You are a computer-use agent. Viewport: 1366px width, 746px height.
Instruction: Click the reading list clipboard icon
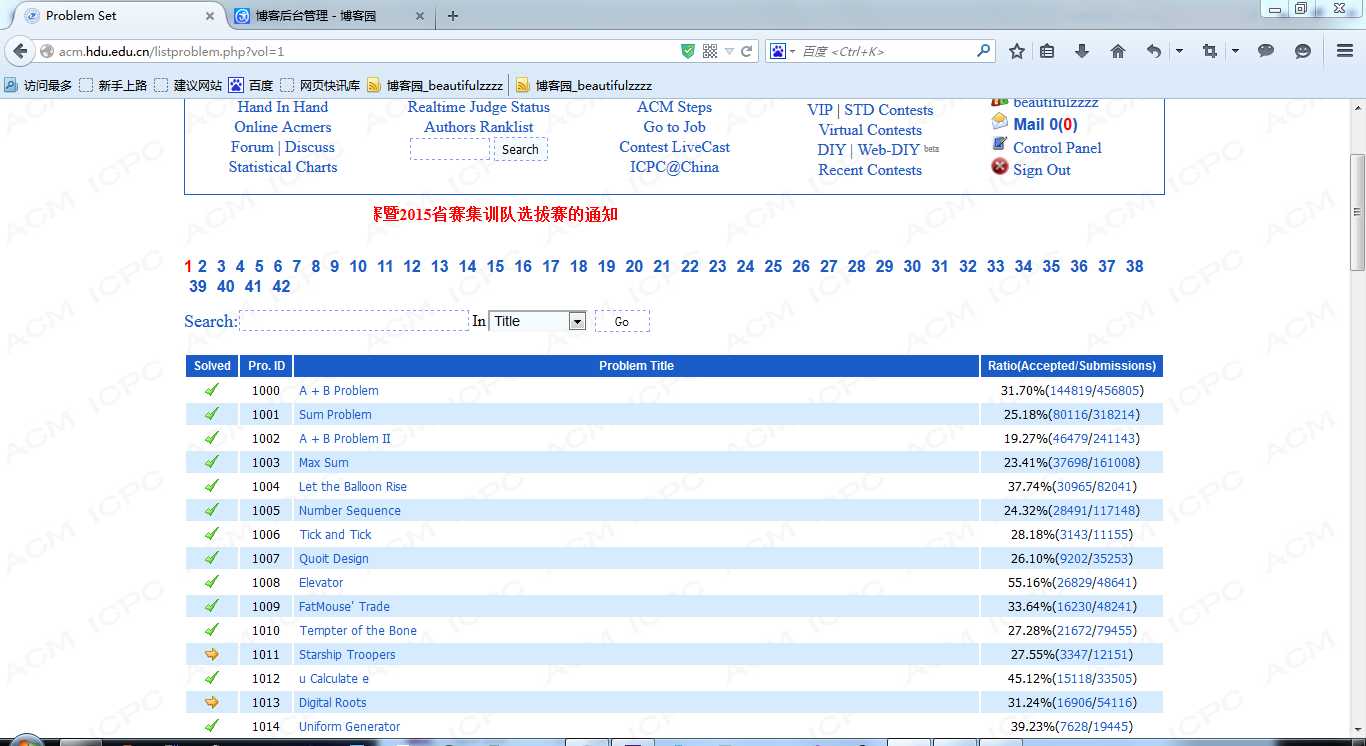click(x=1047, y=51)
